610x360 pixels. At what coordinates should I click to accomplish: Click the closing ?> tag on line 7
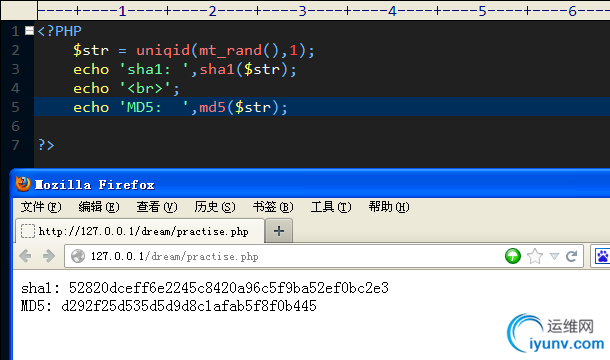point(46,145)
